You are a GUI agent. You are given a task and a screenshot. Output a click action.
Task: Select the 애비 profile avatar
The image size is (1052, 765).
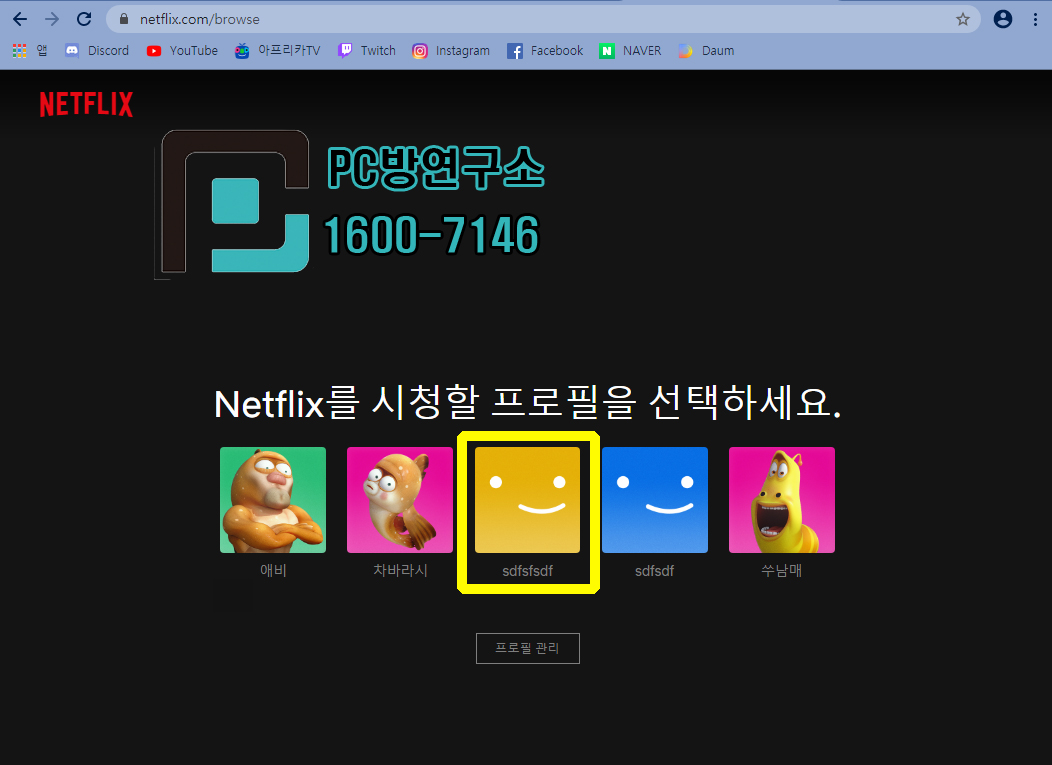tap(273, 500)
